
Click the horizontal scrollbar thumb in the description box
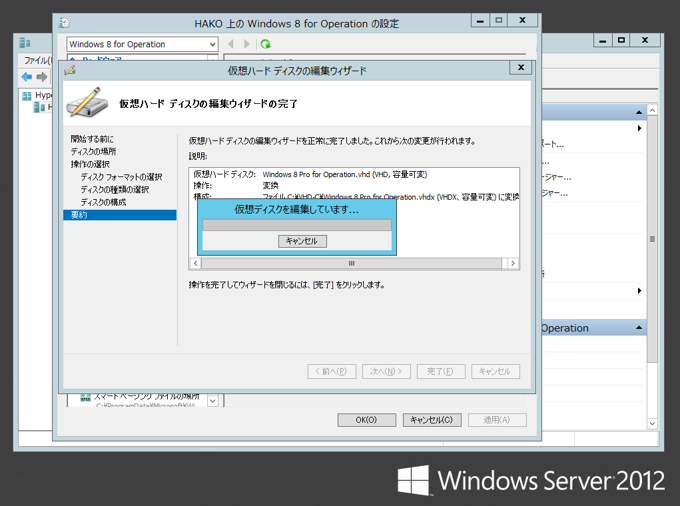(351, 263)
